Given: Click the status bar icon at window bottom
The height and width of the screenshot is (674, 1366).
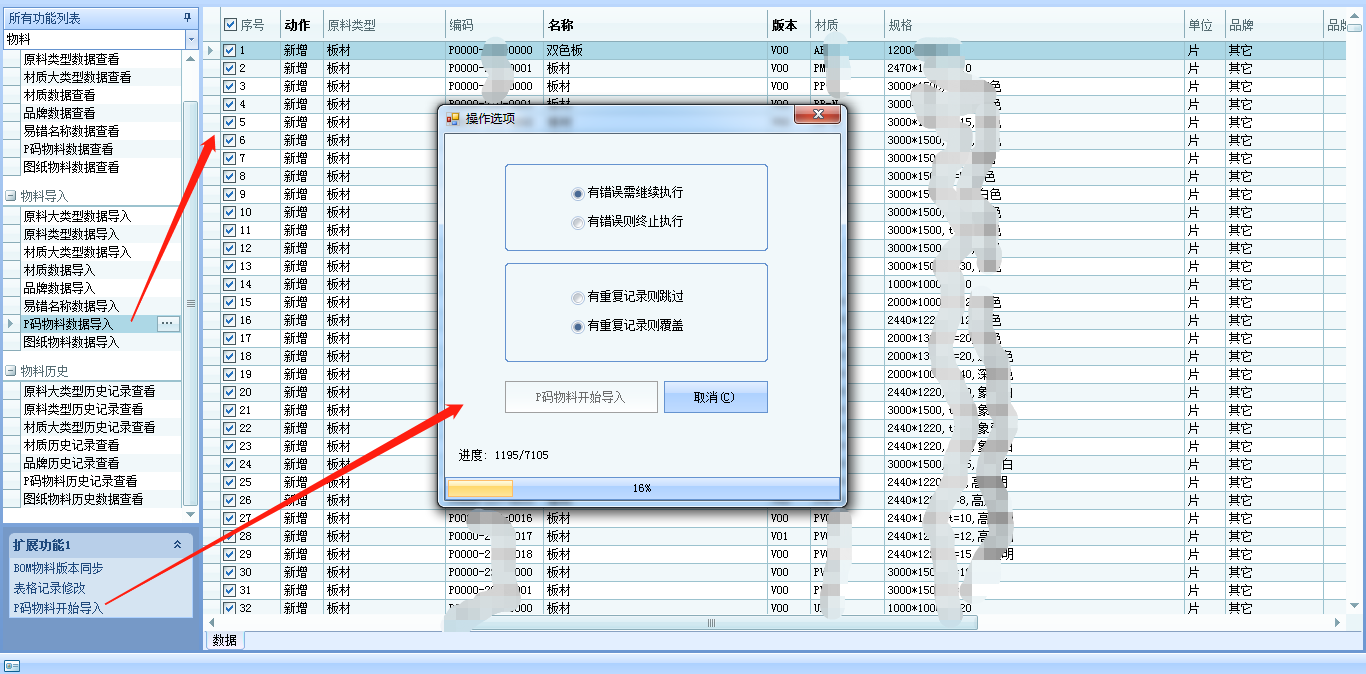Looking at the screenshot, I should tap(12, 665).
